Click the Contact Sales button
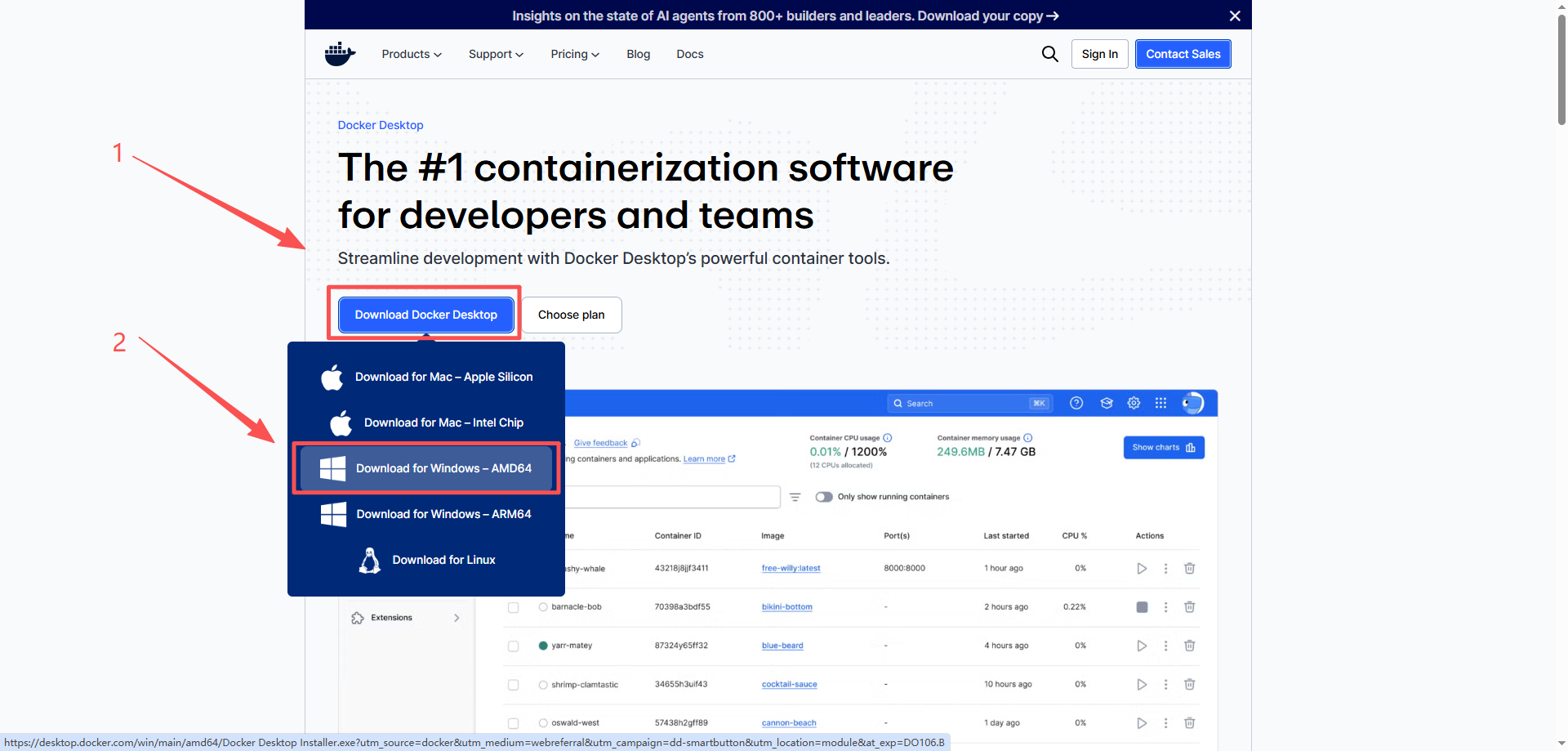Image resolution: width=1568 pixels, height=751 pixels. (x=1183, y=54)
